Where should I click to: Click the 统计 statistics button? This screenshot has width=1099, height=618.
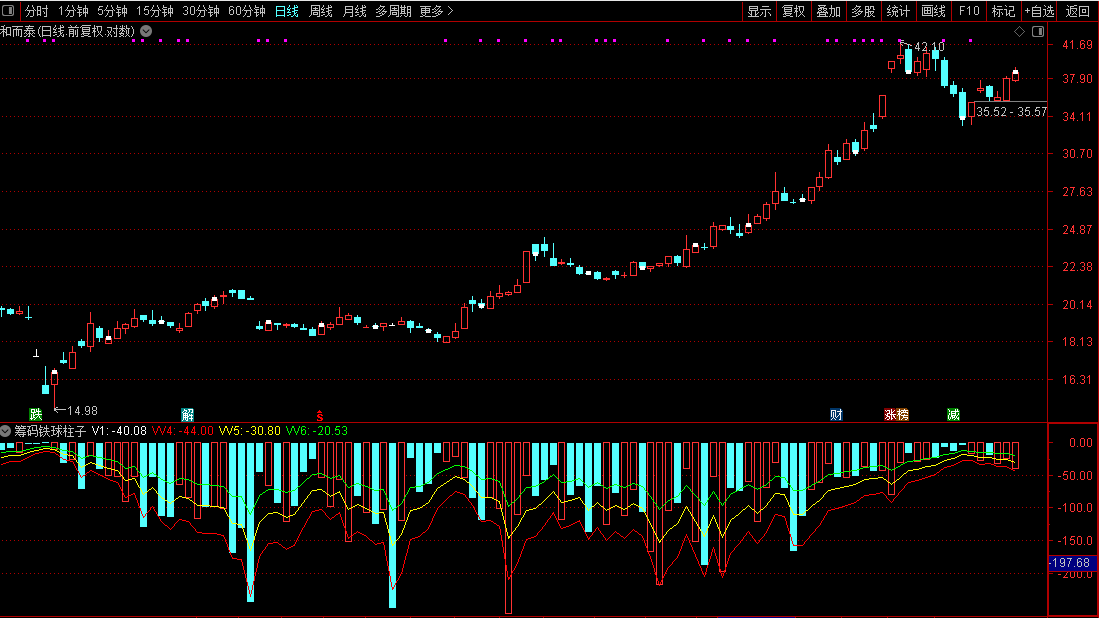(x=899, y=11)
